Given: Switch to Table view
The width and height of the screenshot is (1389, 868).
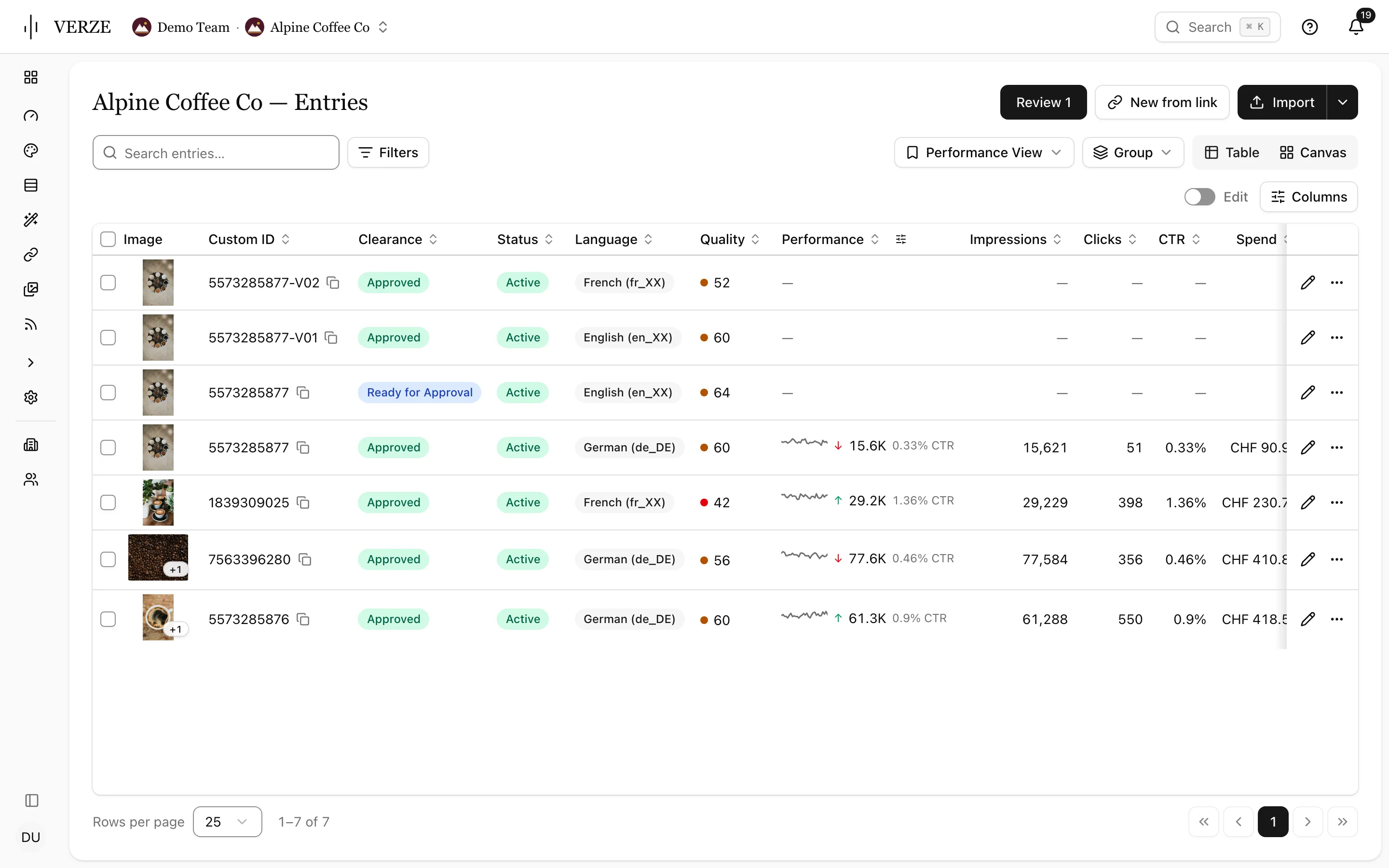Looking at the screenshot, I should click(x=1232, y=152).
